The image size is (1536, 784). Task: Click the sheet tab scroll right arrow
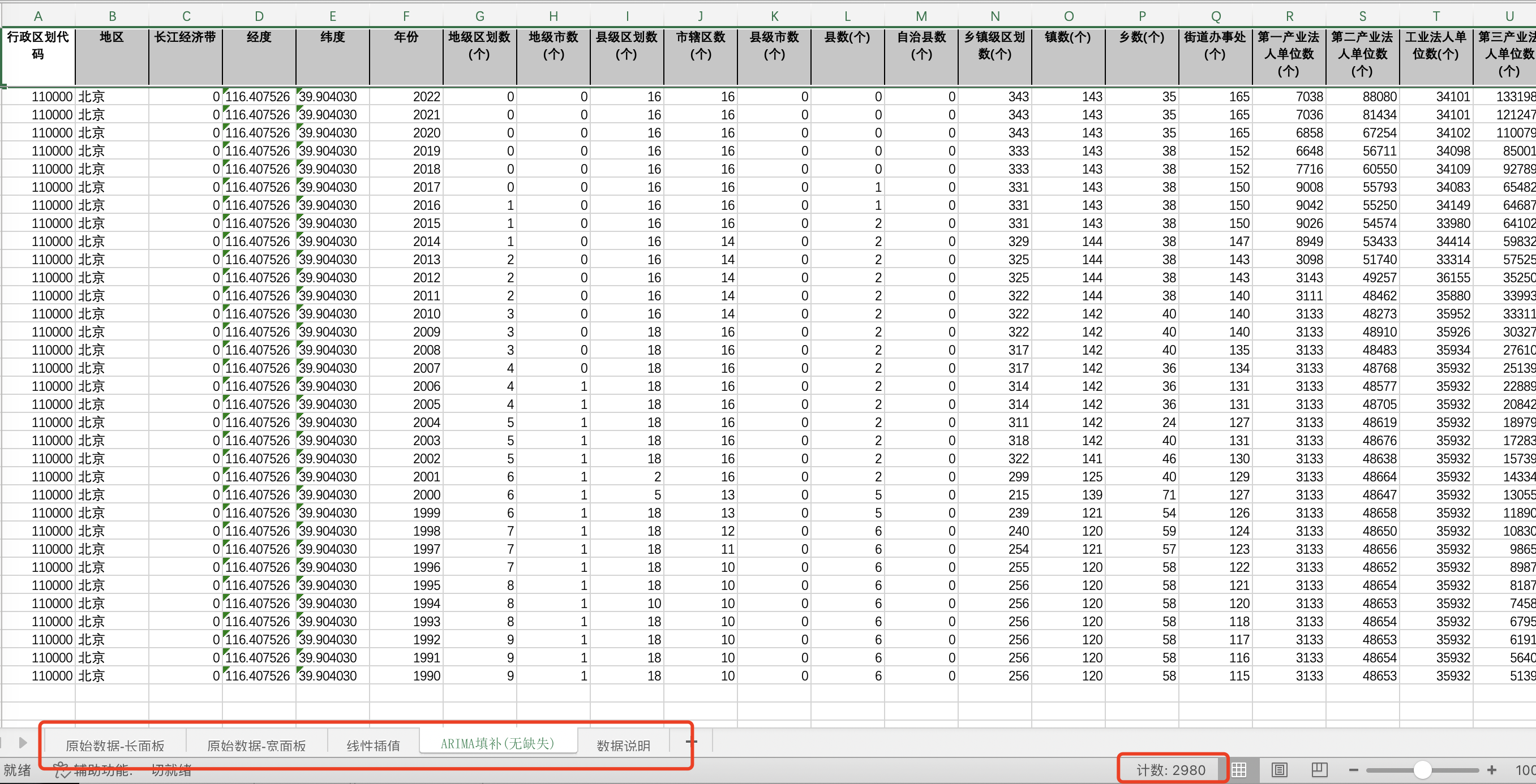tap(23, 742)
